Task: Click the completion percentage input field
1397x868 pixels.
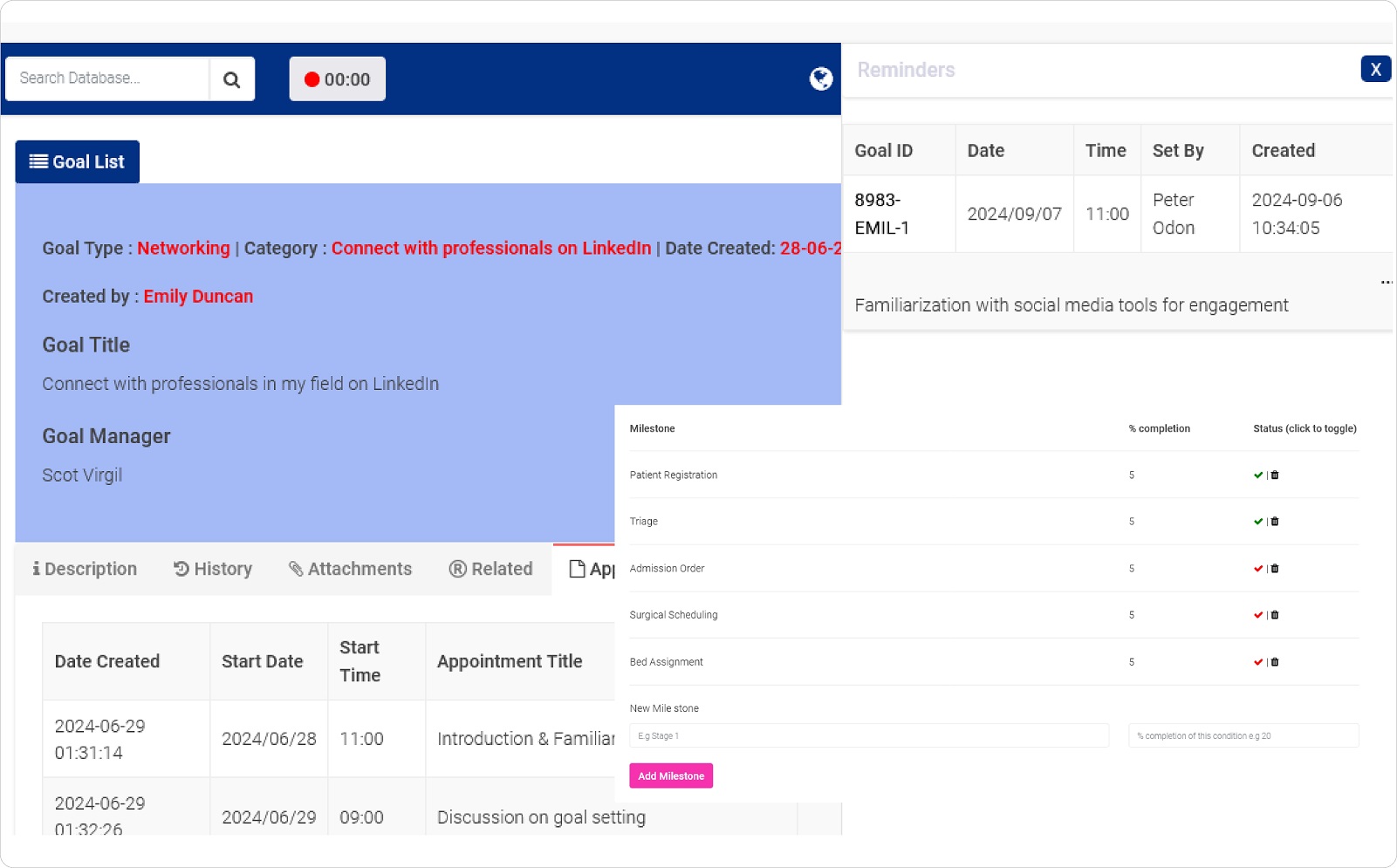Action: (x=1243, y=735)
